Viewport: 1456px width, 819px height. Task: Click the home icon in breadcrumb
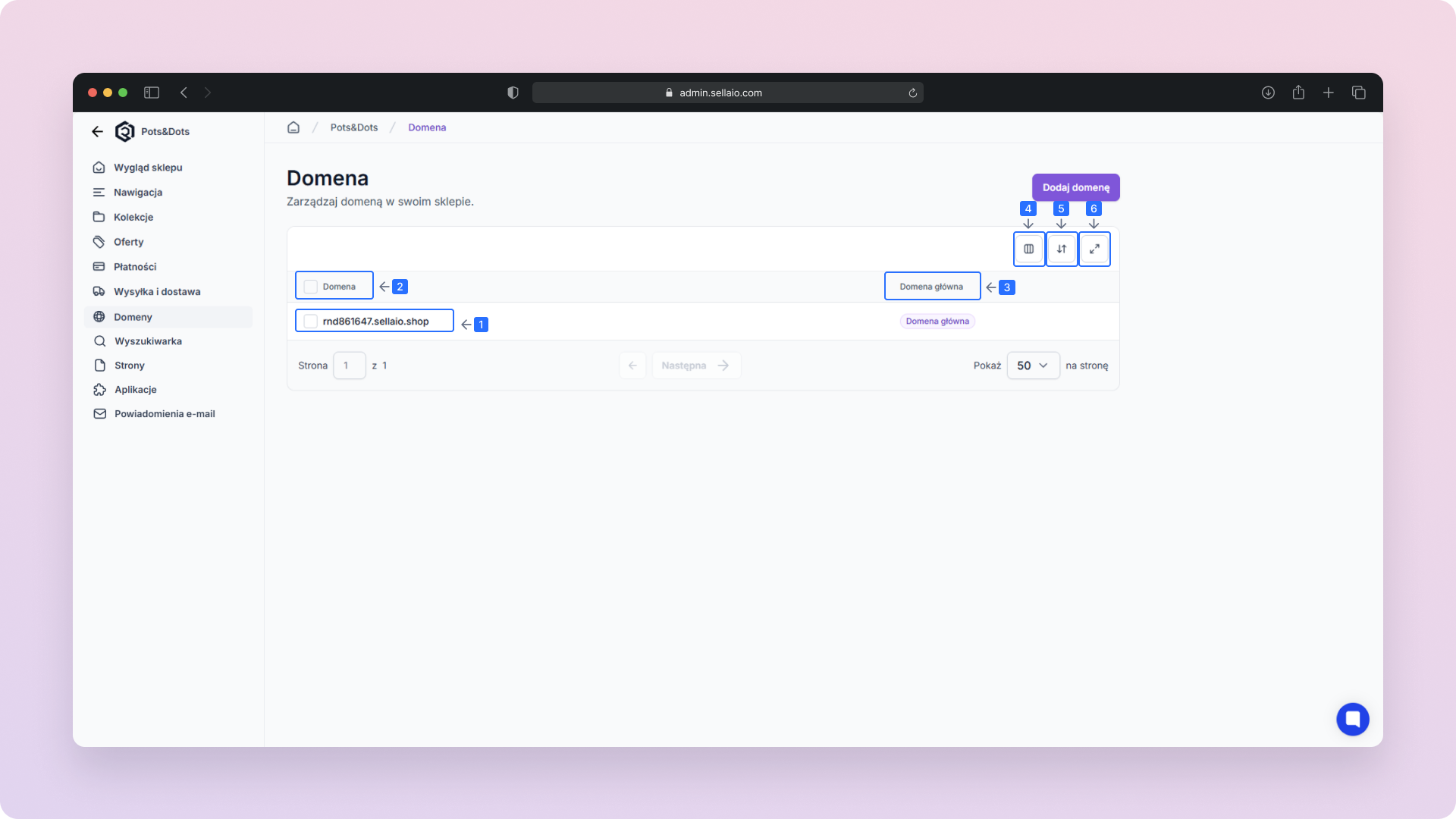coord(293,127)
